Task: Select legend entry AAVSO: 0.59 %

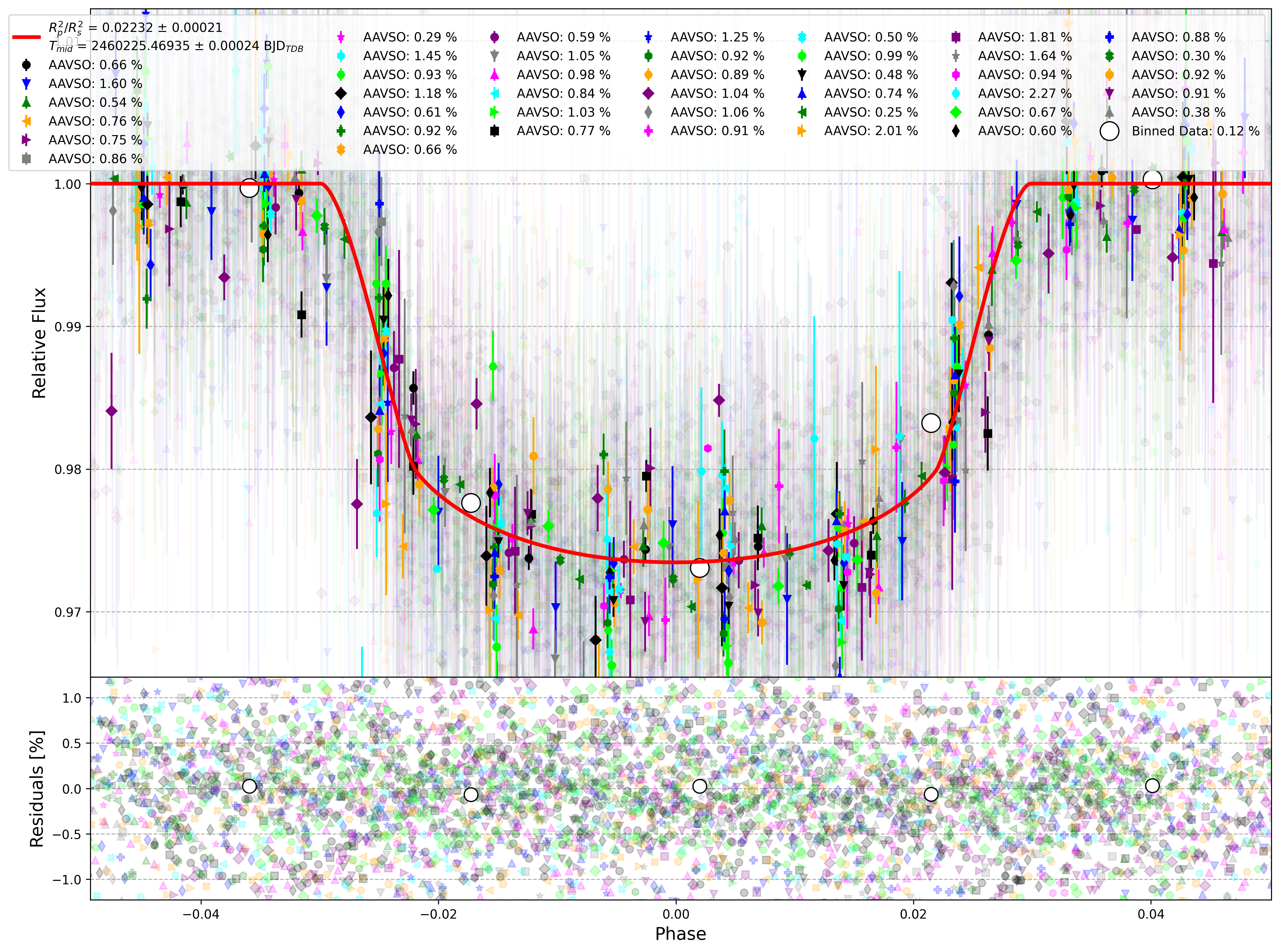Action: coord(564,37)
